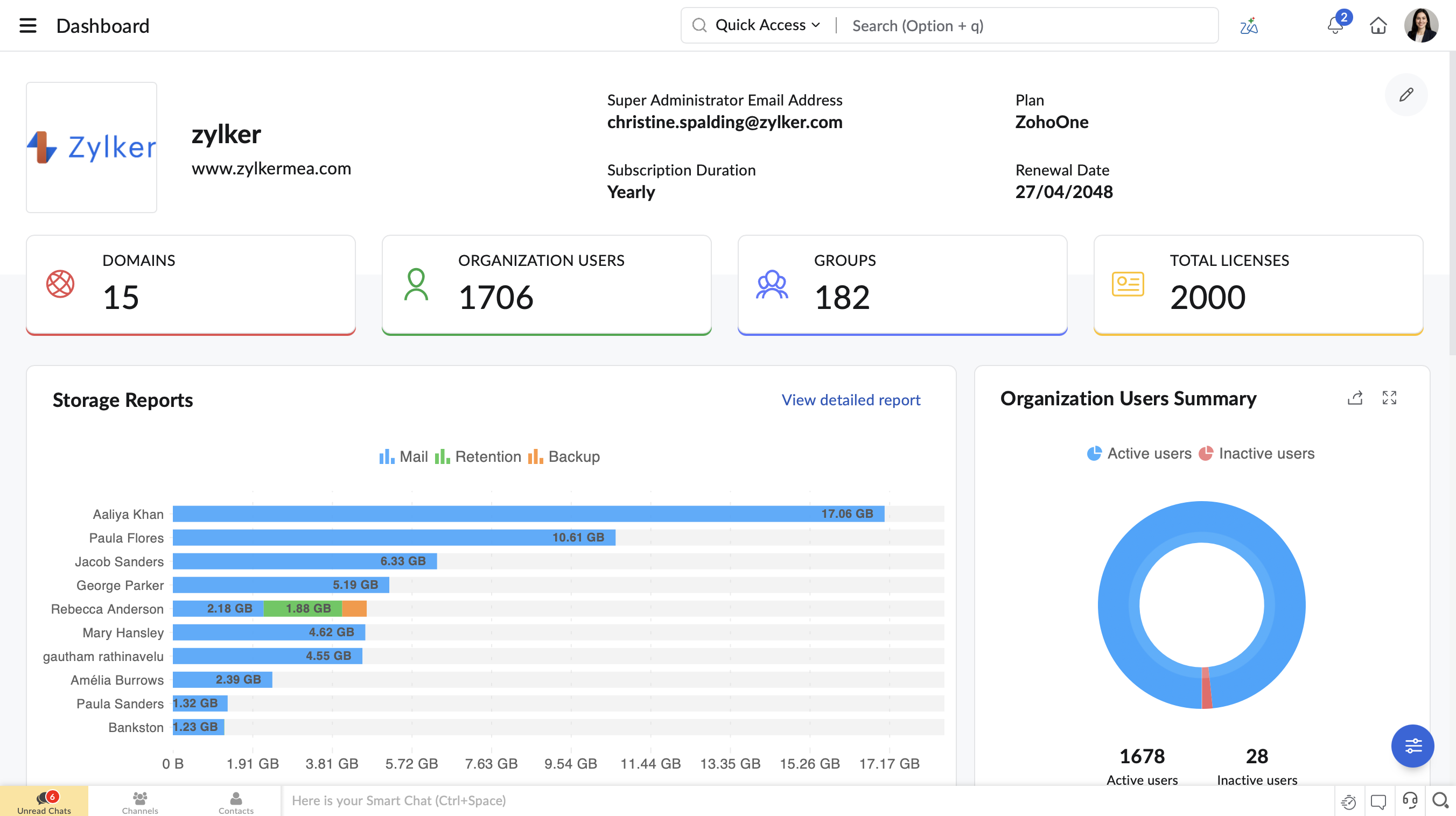Click the blue active users donut segment

(1202, 522)
